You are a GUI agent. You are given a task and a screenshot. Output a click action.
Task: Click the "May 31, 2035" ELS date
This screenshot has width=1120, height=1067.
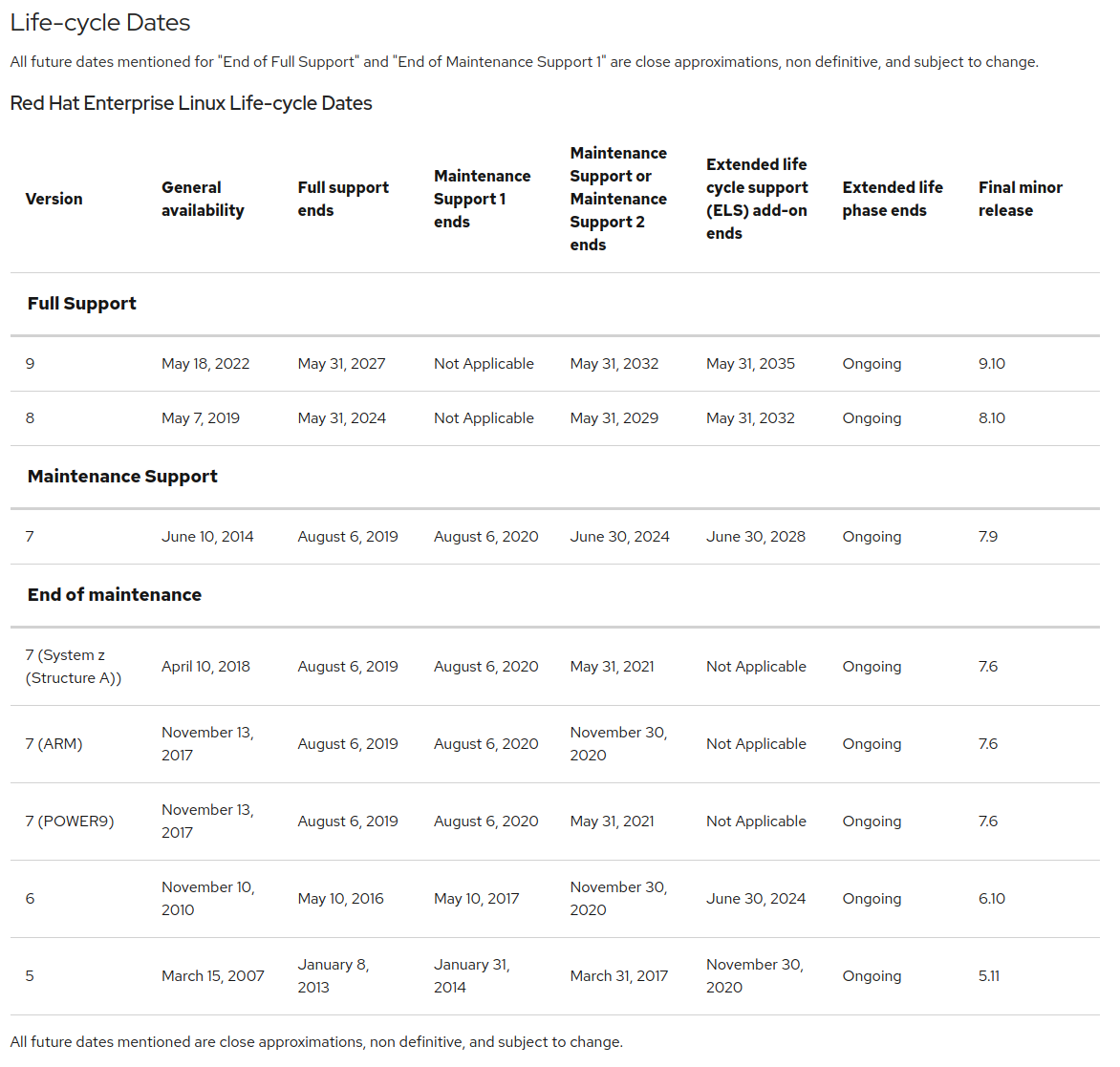click(750, 364)
